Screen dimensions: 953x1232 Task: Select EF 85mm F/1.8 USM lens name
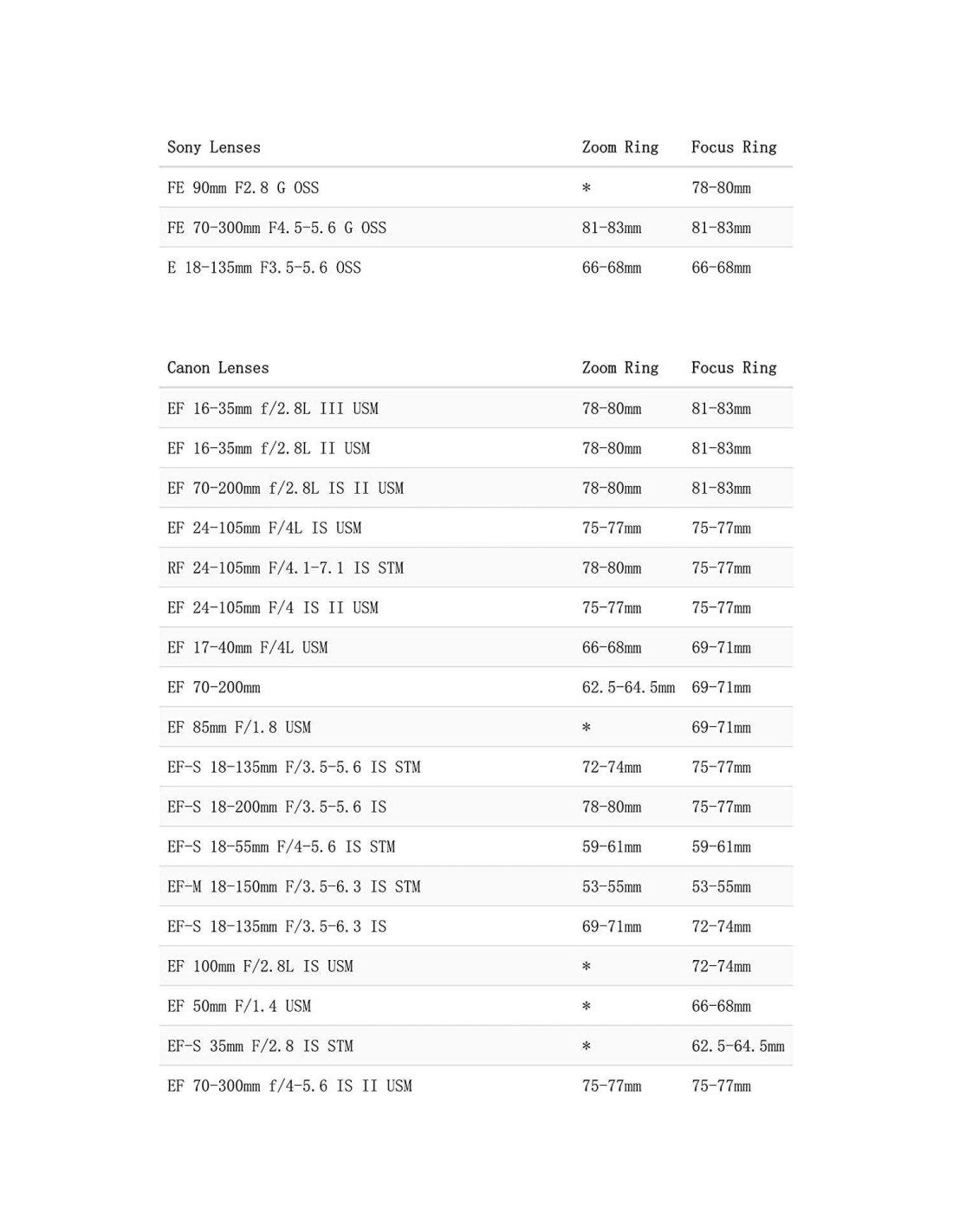pos(239,727)
